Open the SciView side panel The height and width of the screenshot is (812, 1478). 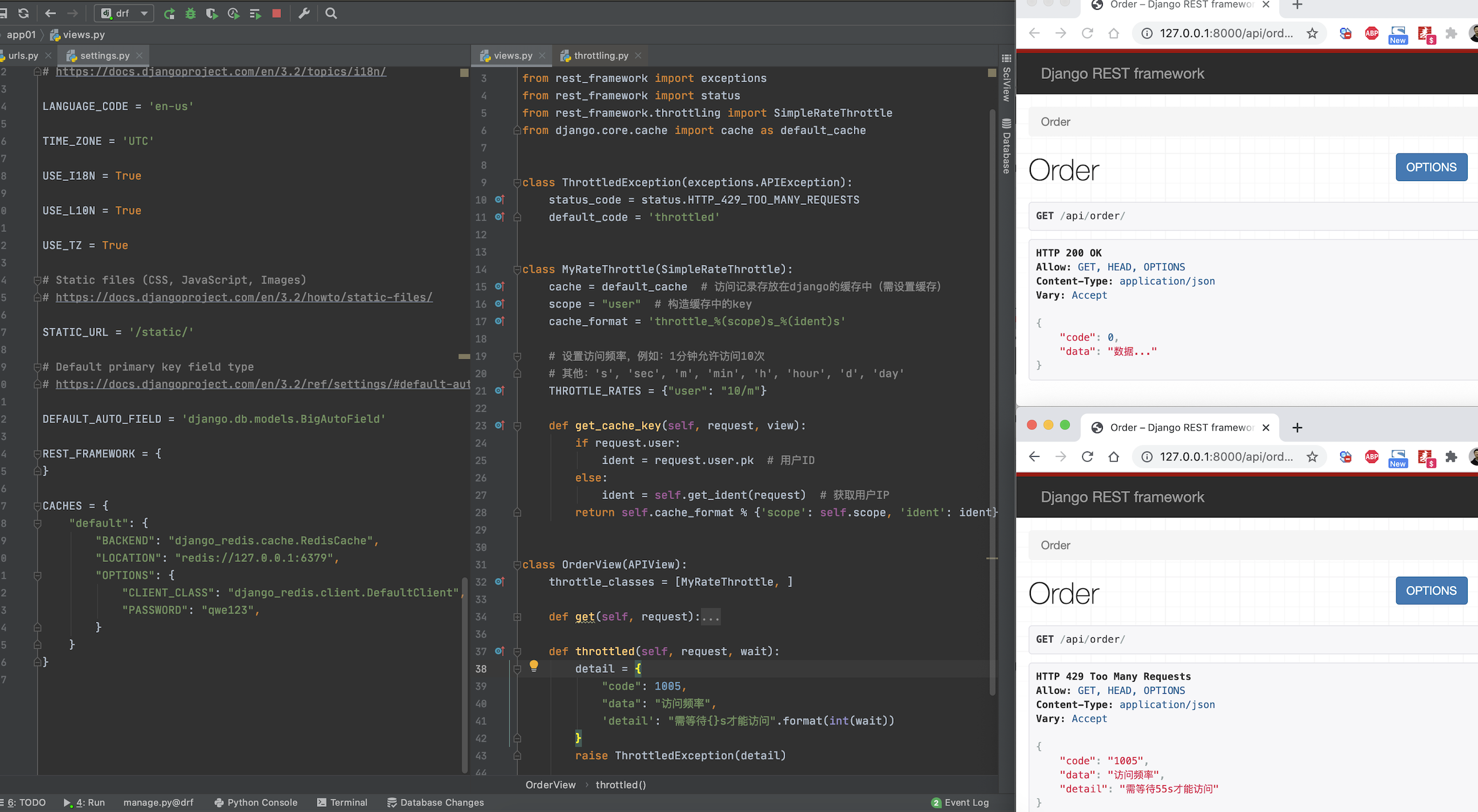[1006, 79]
